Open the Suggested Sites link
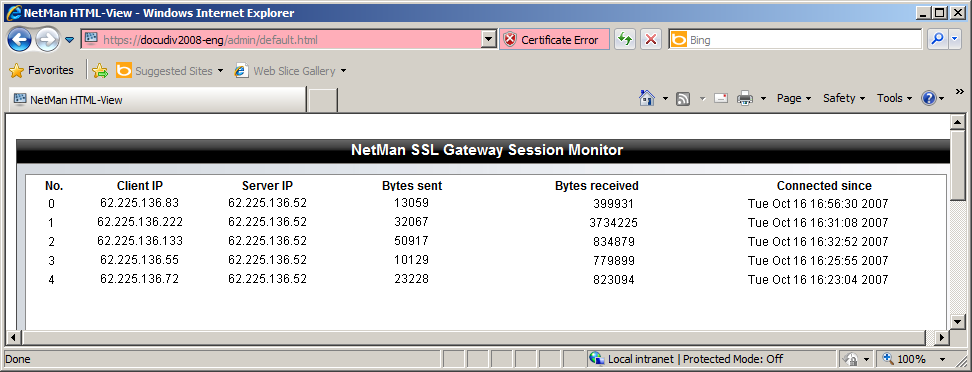Screen dimensions: 972x372 [169, 71]
